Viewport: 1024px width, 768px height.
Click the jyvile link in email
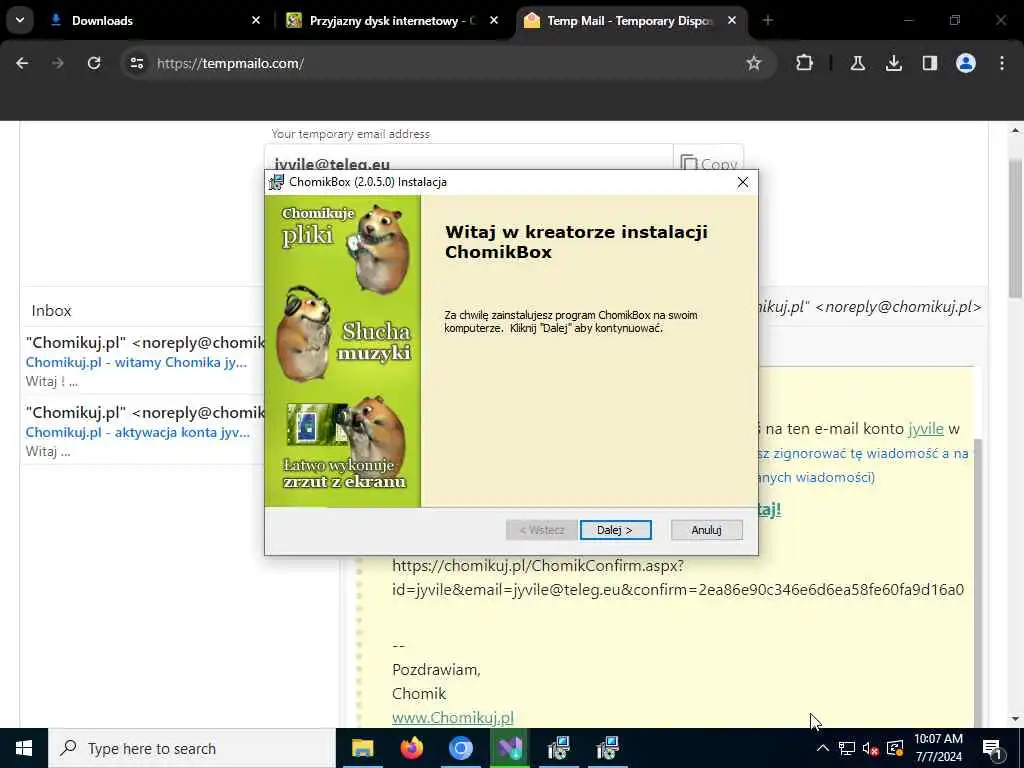925,429
